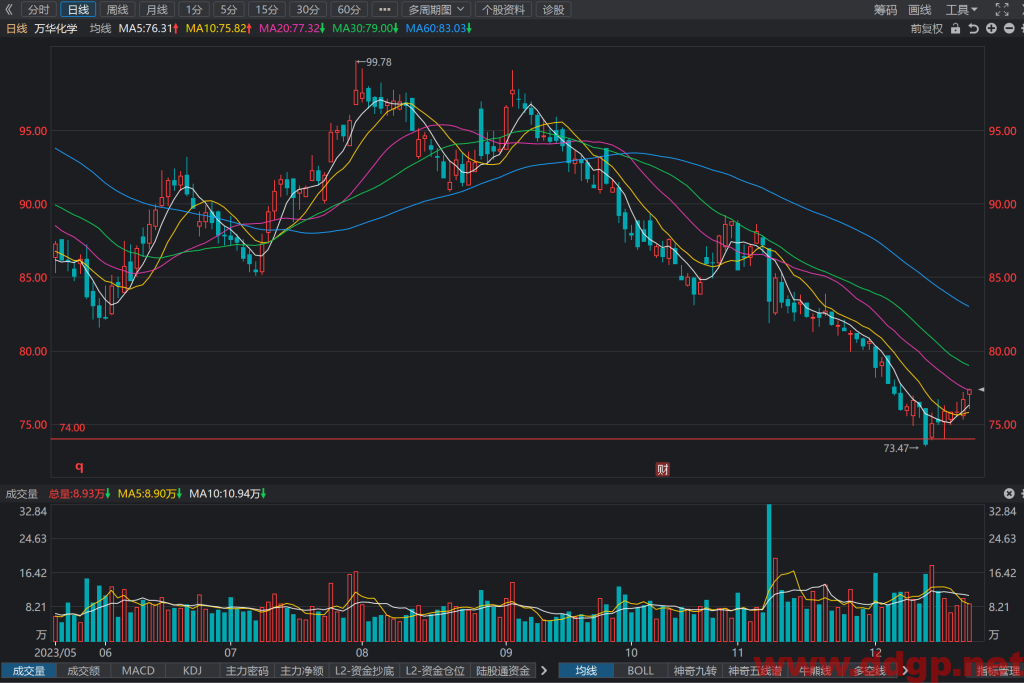
Task: Click the MA5:76.31 value label
Action: tap(148, 29)
